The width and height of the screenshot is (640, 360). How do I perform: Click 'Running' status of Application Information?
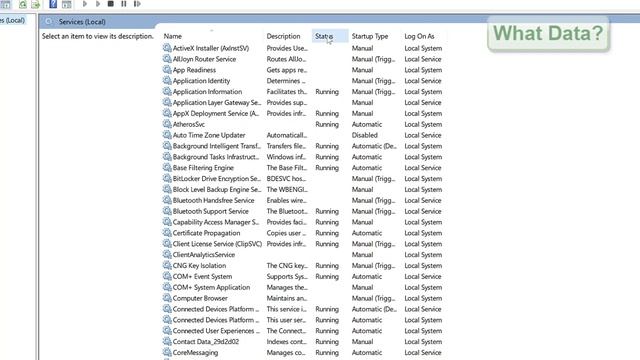coord(327,91)
